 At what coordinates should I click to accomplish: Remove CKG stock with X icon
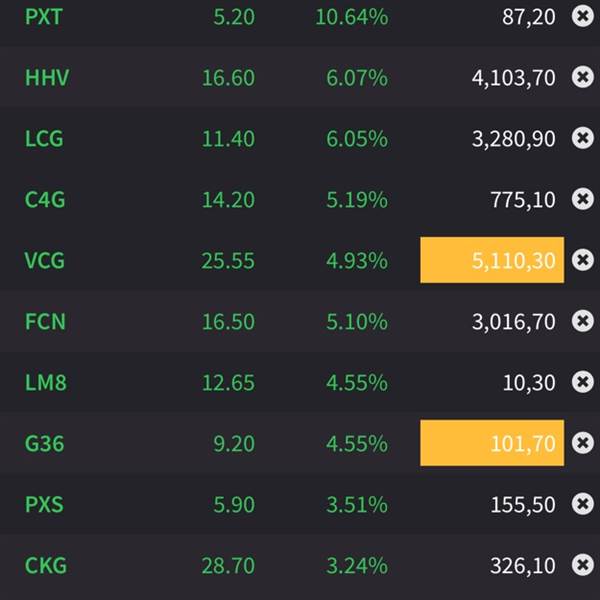point(582,565)
